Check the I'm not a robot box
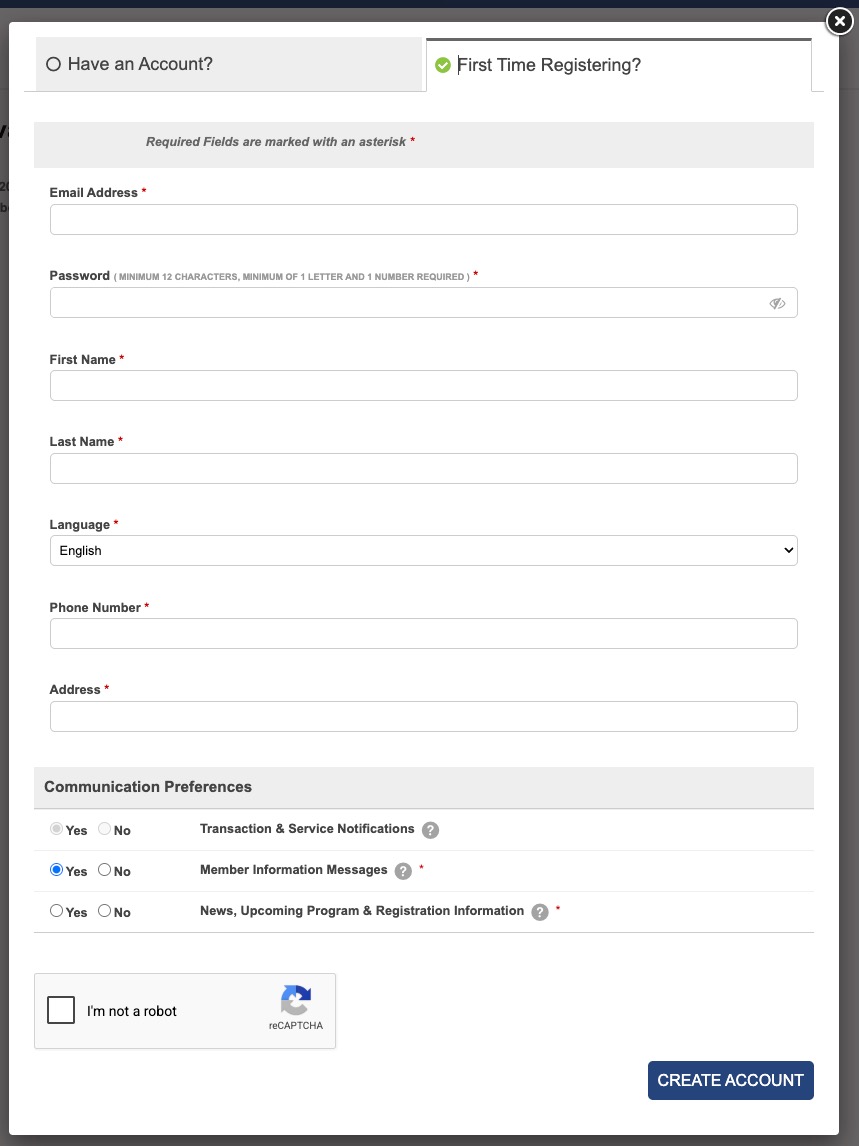This screenshot has height=1146, width=859. tap(61, 1010)
